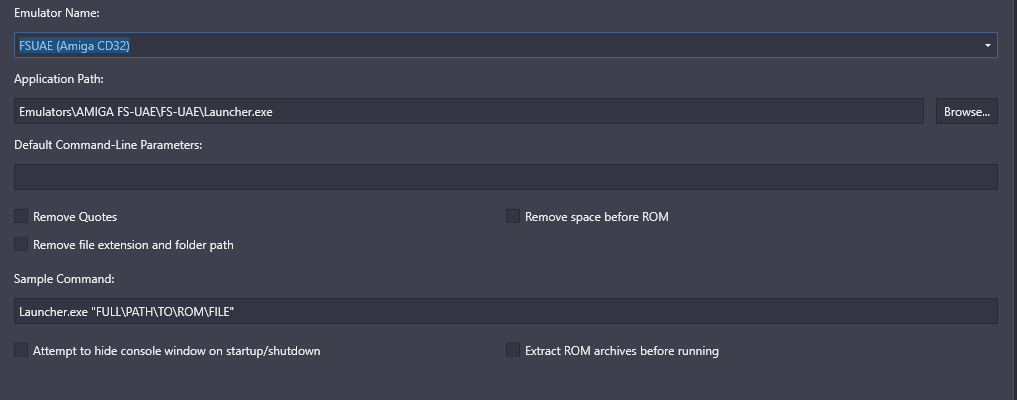This screenshot has height=400, width=1017.
Task: Click 'Extract ROM archives before running' label text
Action: pos(622,351)
